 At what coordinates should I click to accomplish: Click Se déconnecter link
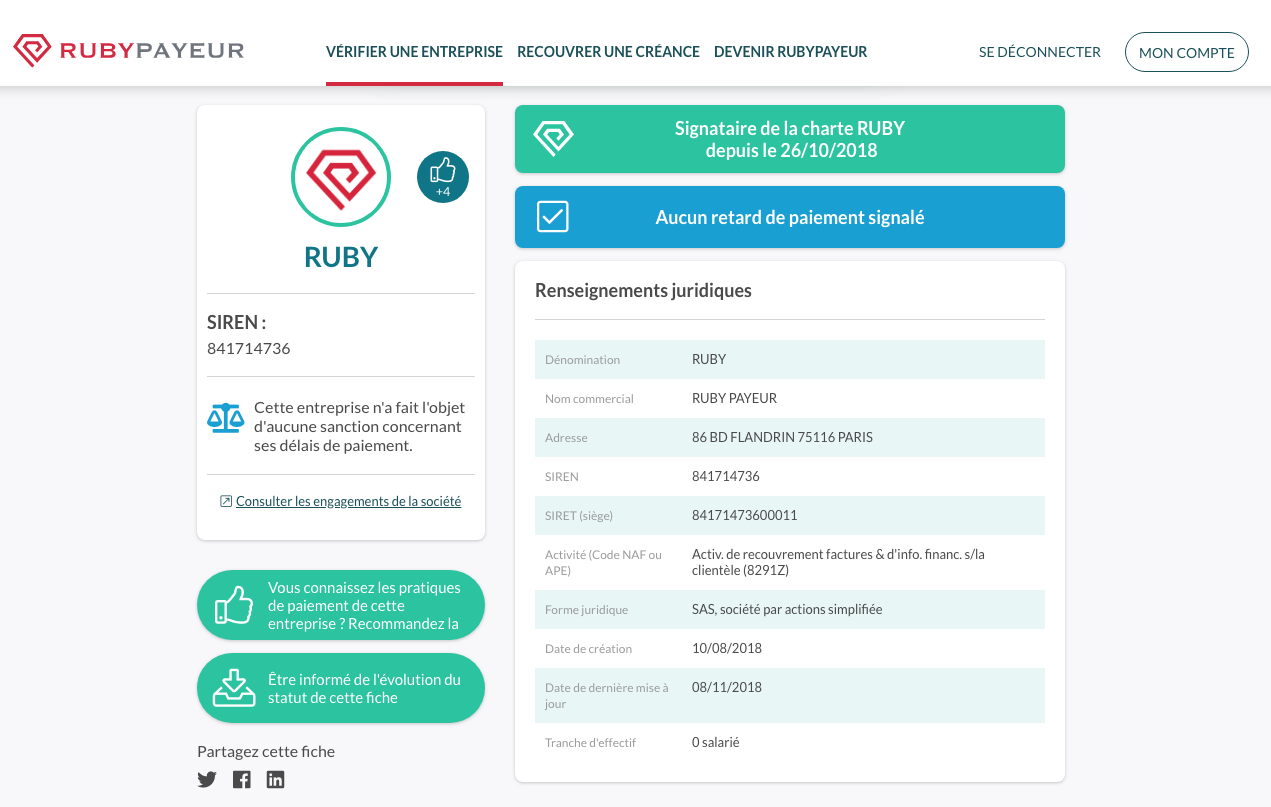(x=1040, y=52)
